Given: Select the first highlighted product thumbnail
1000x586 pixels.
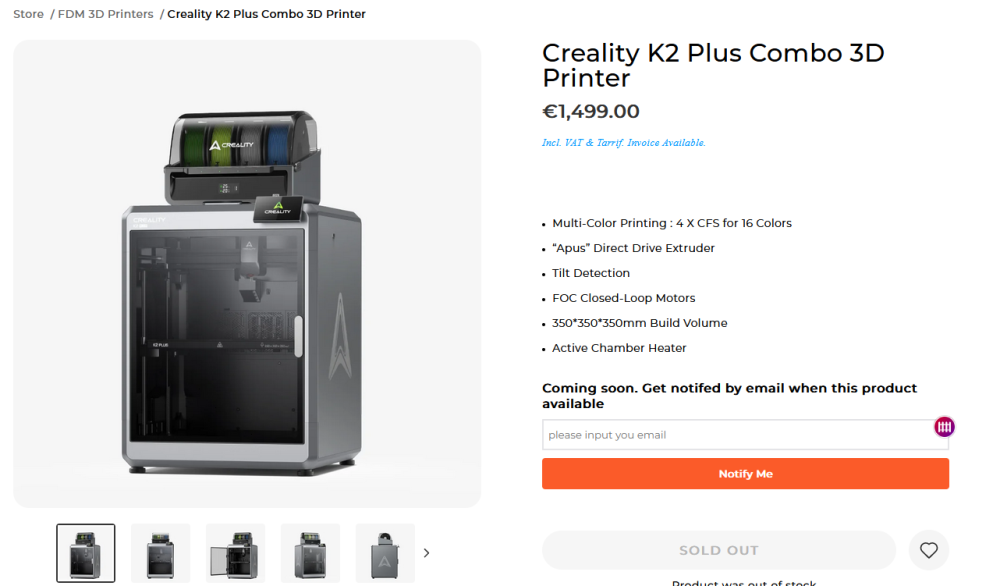Looking at the screenshot, I should coord(86,553).
